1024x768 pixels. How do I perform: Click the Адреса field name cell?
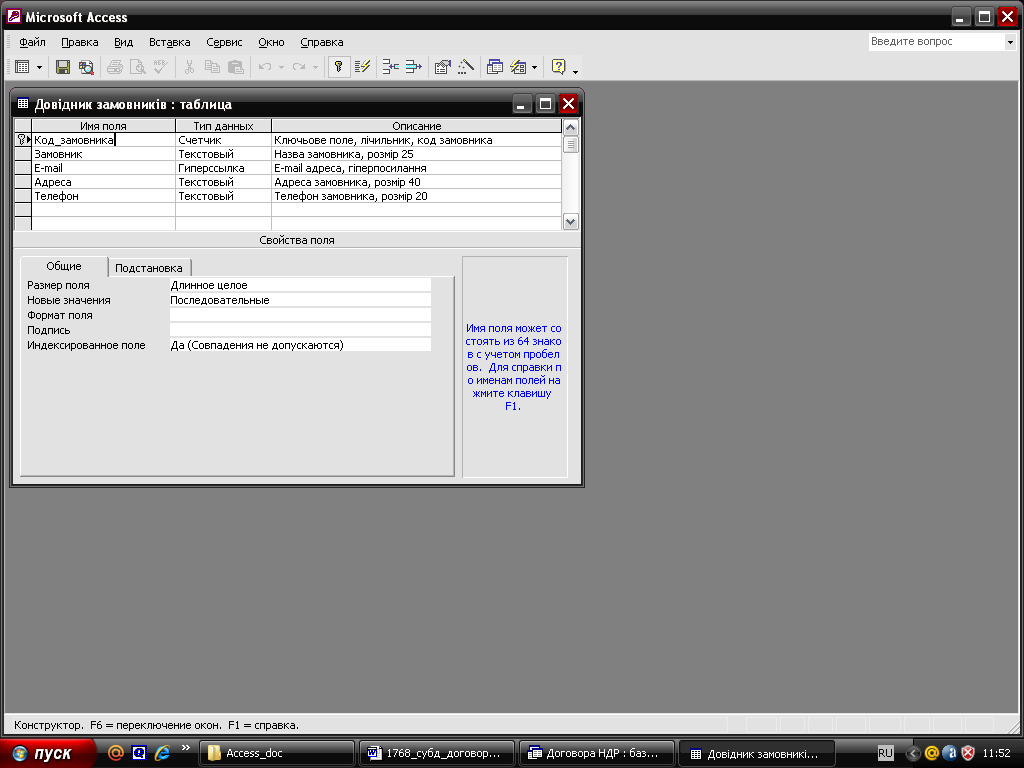(x=103, y=182)
